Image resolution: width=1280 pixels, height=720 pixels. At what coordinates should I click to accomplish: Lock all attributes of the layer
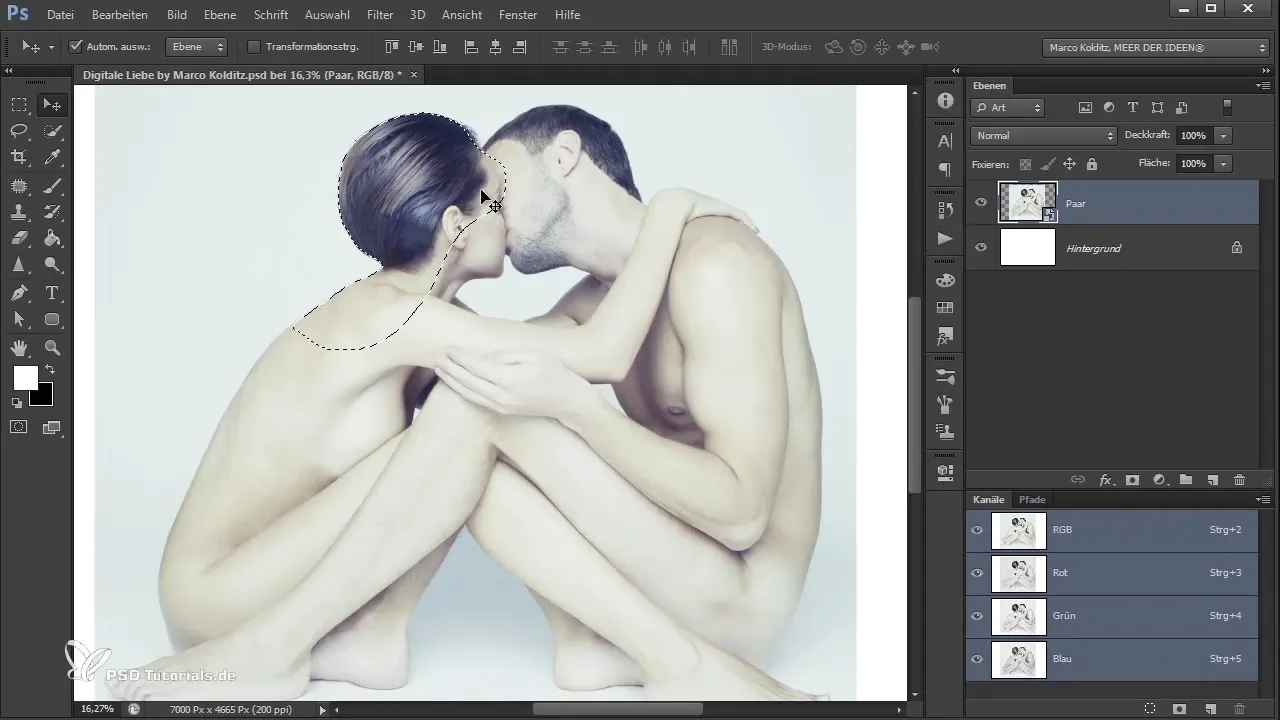tap(1091, 164)
